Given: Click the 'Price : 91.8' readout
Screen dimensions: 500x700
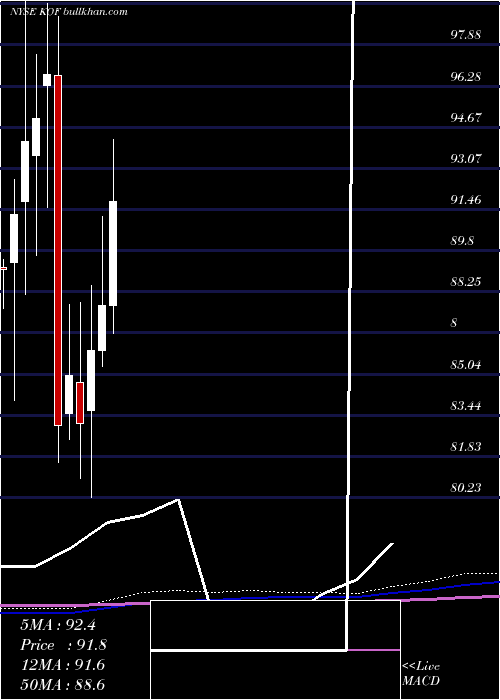Looking at the screenshot, I should coord(63,645).
